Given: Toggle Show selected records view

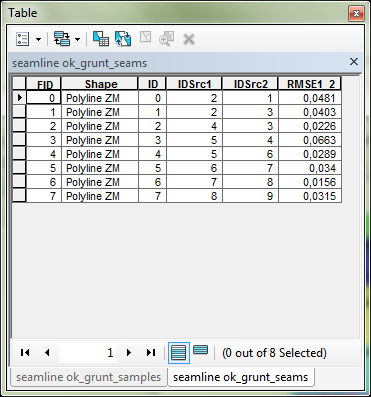Looking at the screenshot, I should click(200, 350).
